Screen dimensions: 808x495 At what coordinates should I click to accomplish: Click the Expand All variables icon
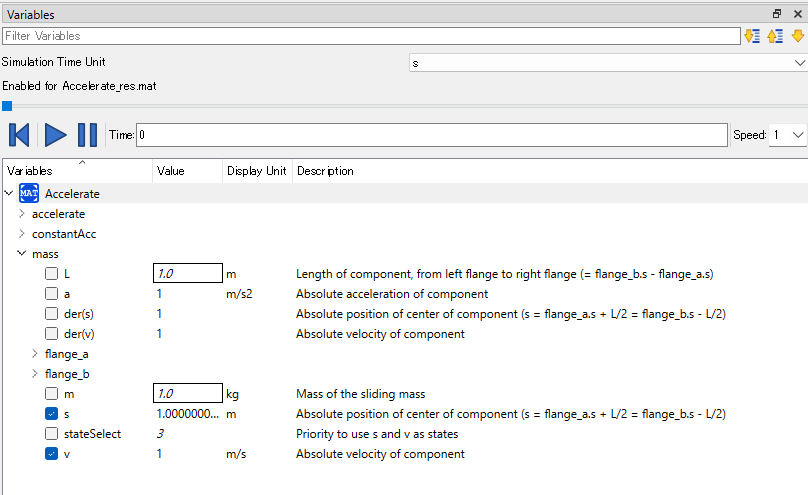[x=752, y=36]
